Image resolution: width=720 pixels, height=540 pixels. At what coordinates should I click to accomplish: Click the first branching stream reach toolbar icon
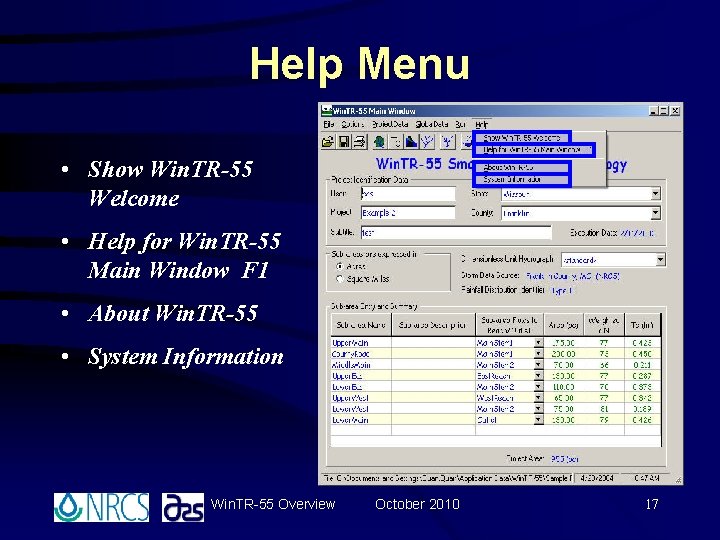(427, 141)
